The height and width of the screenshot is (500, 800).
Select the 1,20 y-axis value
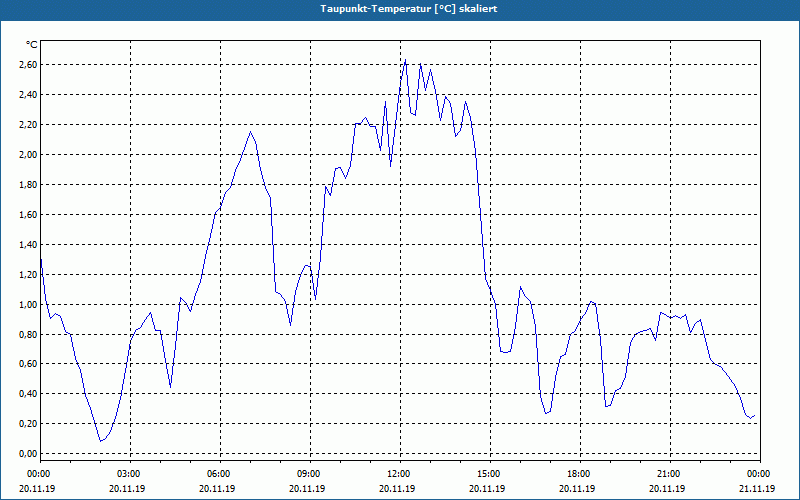(29, 274)
